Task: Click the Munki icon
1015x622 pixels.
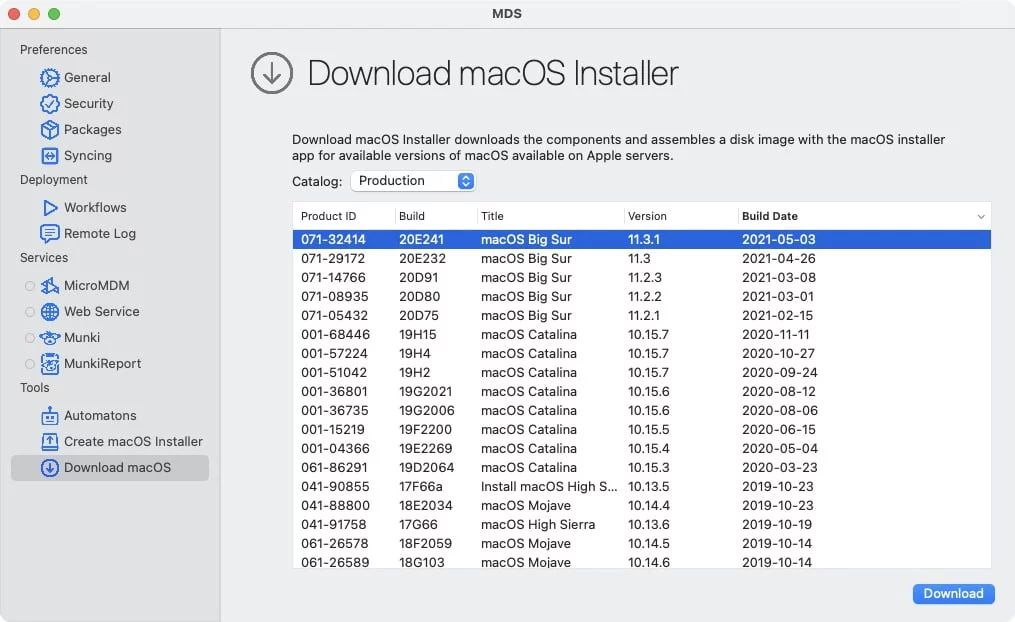Action: tap(50, 338)
